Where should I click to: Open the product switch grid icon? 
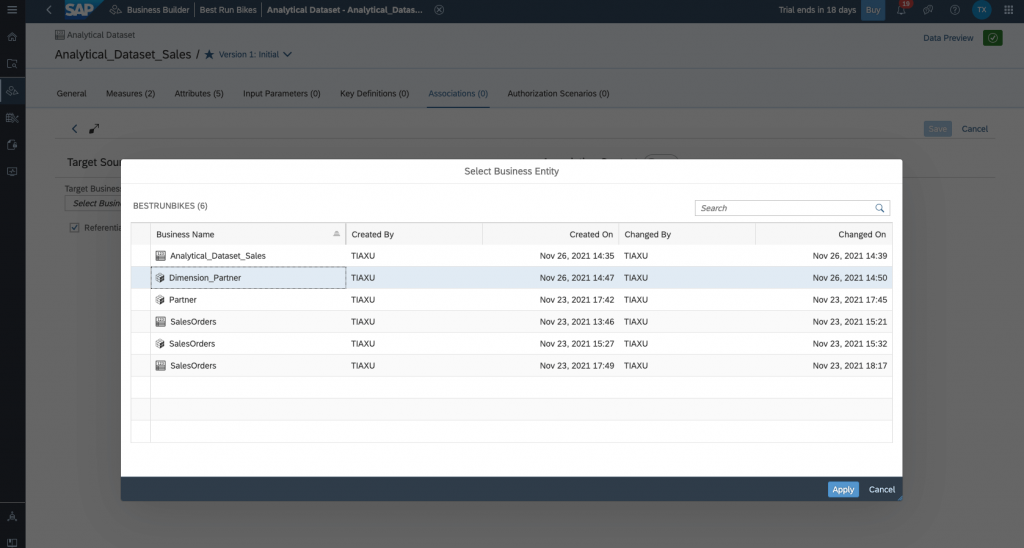(1008, 10)
